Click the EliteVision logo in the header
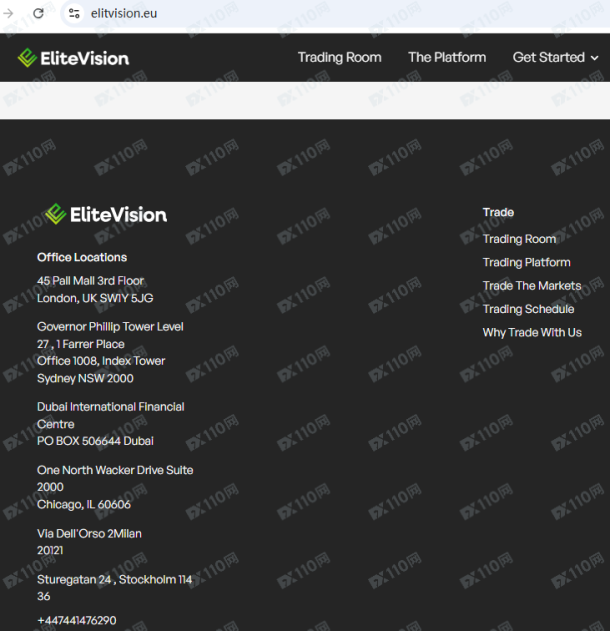This screenshot has height=631, width=610. tap(73, 58)
